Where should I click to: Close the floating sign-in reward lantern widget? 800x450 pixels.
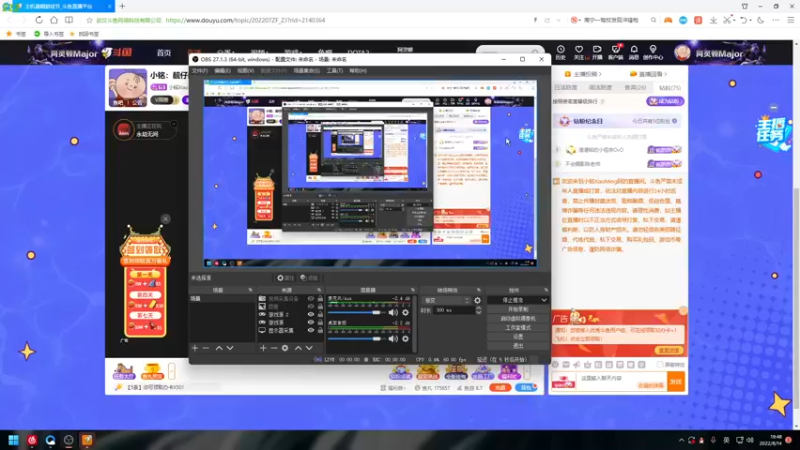165,219
